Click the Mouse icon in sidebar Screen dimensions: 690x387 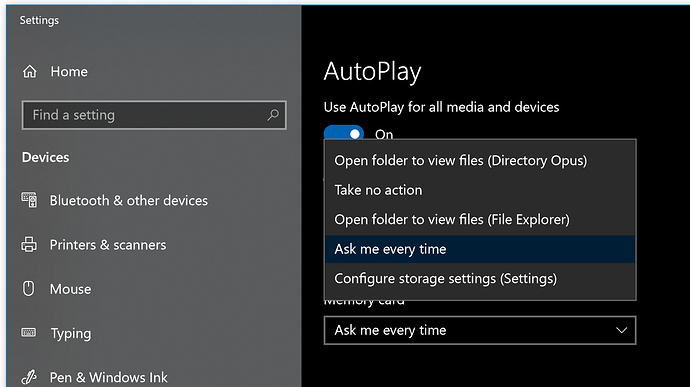(29, 289)
